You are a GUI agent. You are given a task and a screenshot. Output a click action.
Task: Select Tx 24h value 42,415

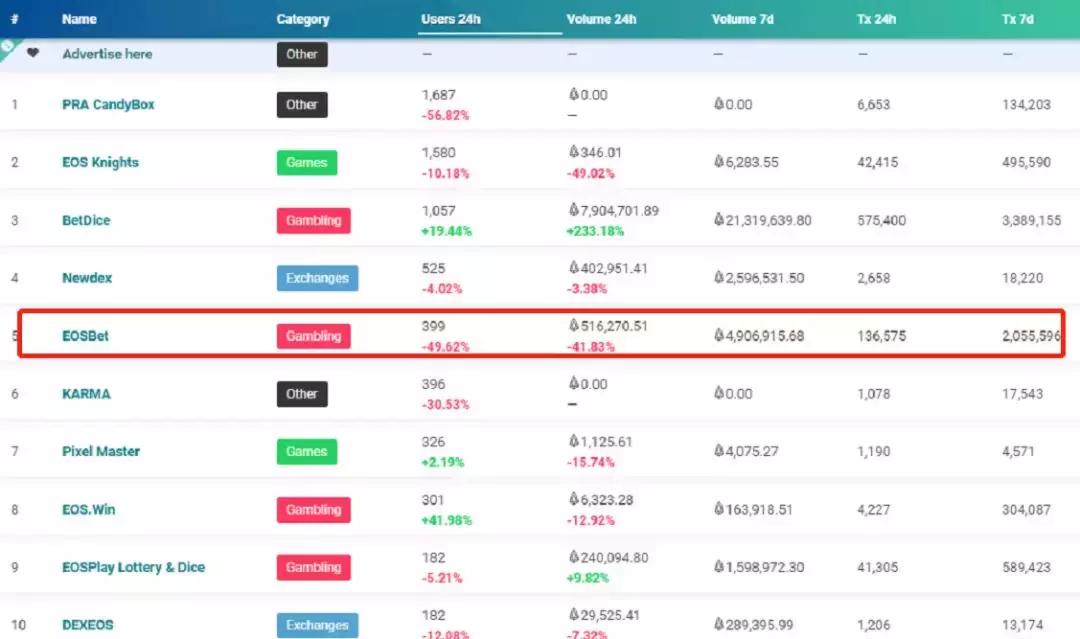click(x=878, y=163)
